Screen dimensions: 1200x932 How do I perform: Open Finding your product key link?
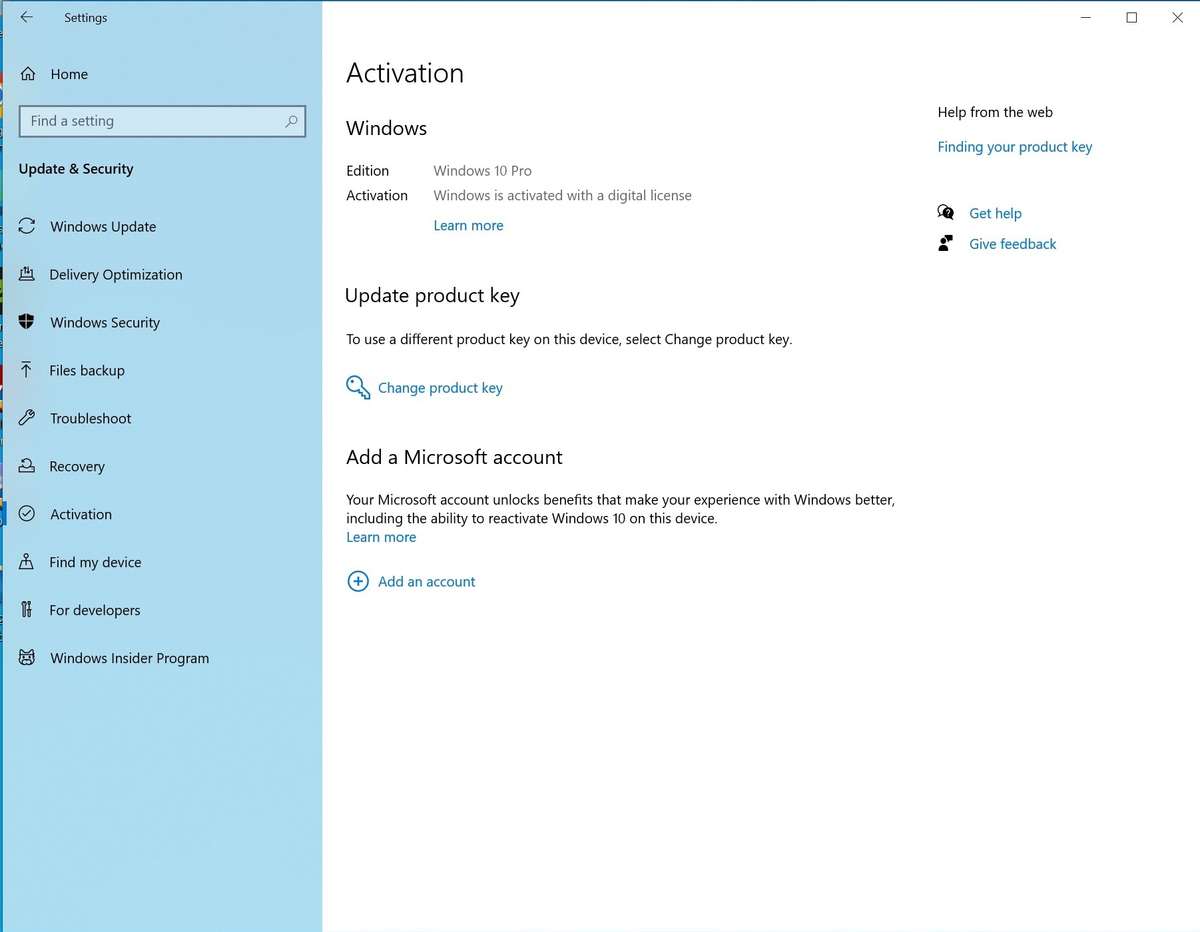coord(1014,147)
